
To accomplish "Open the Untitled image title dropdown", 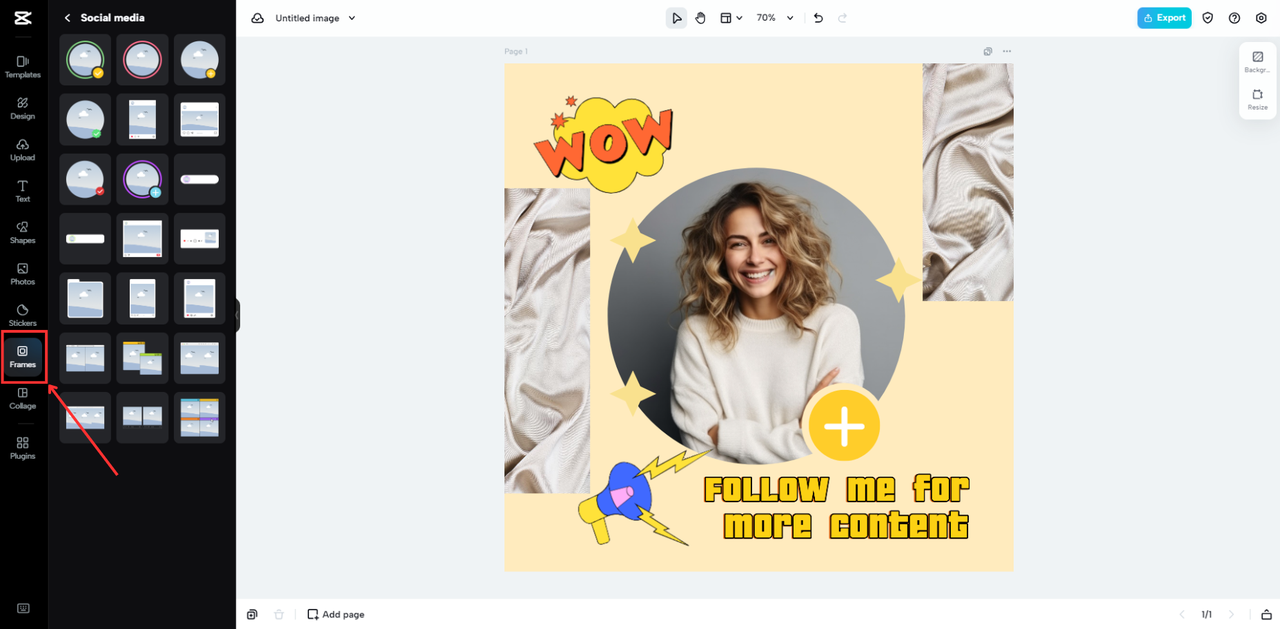I will coord(316,18).
